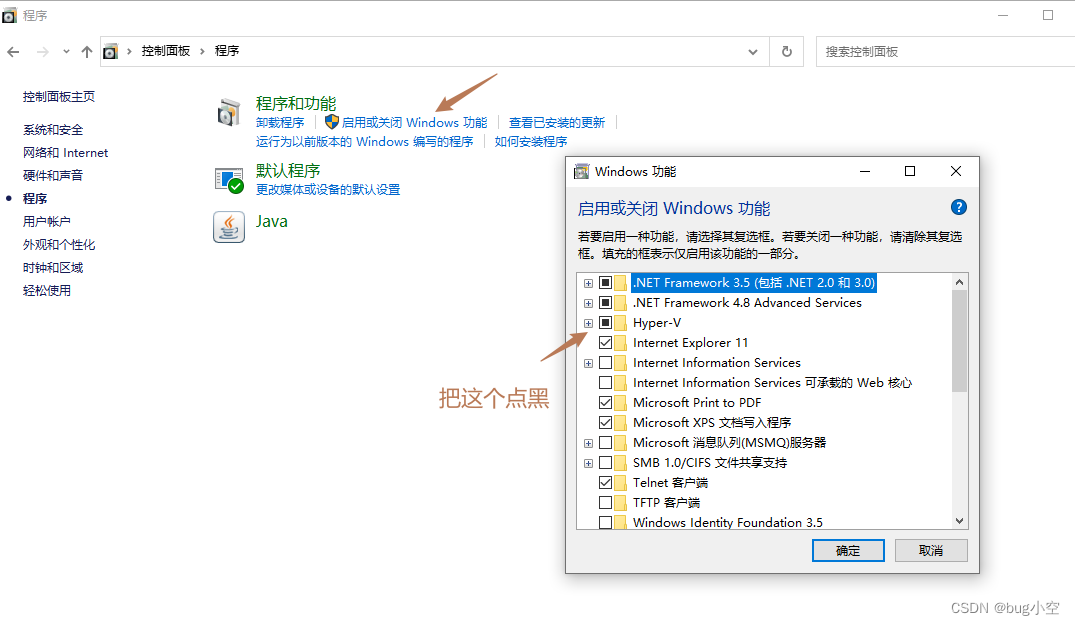This screenshot has width=1075, height=625.
Task: Check SMB 1.0/CIFS 文件共享支持 checkbox
Action: pyautogui.click(x=605, y=463)
